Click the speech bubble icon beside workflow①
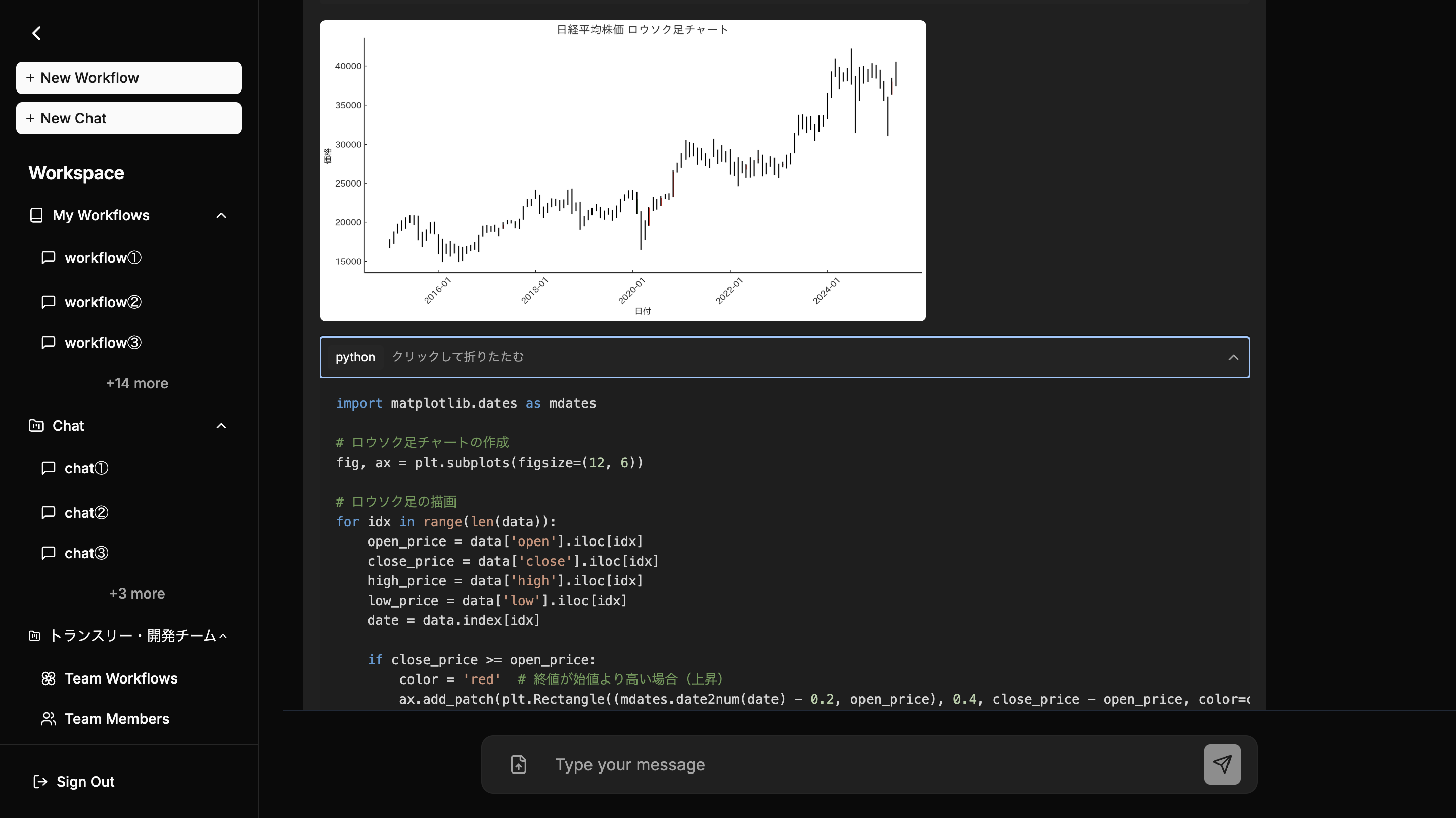Image resolution: width=1456 pixels, height=818 pixels. (49, 258)
